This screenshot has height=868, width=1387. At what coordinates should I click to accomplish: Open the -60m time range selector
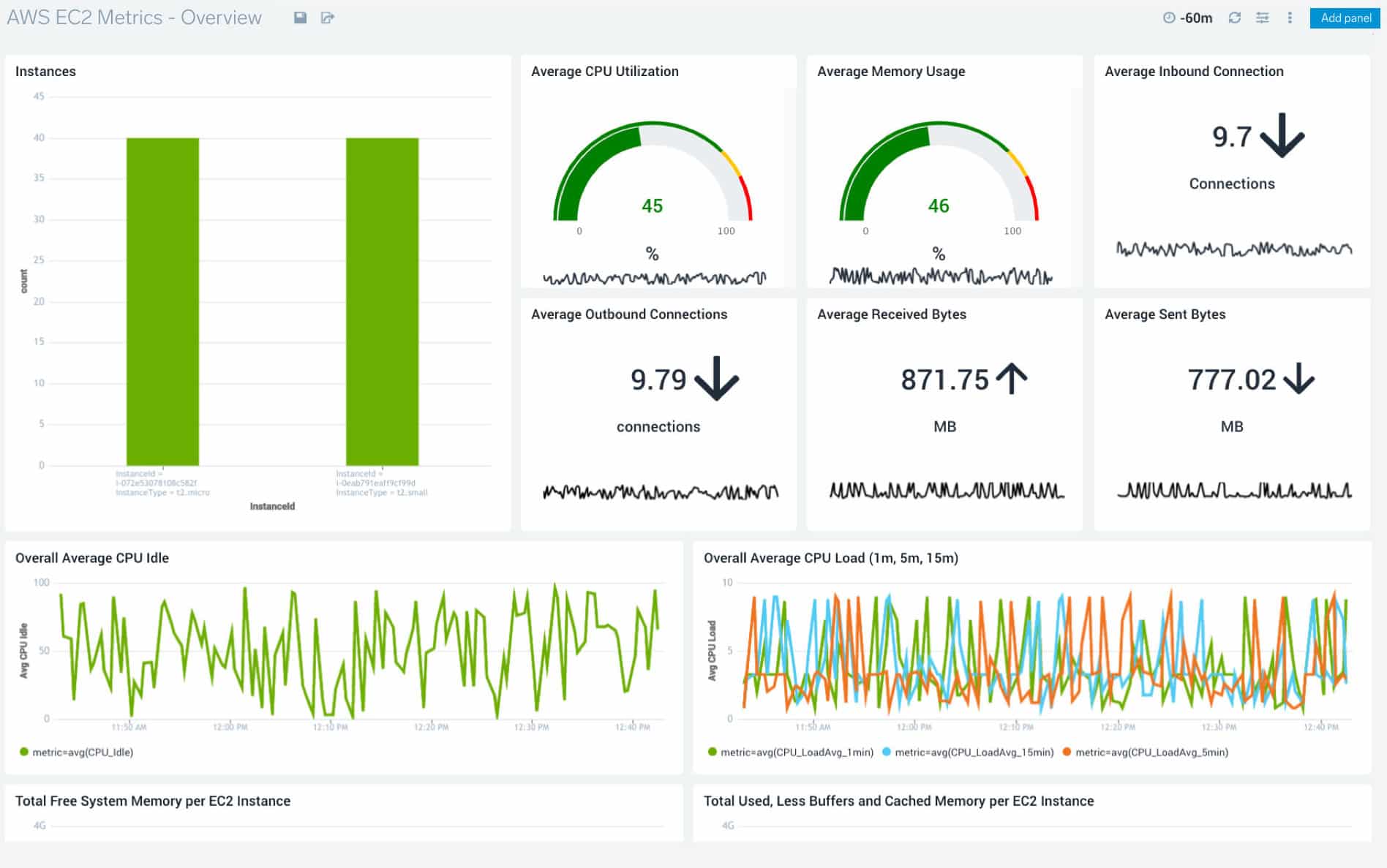pyautogui.click(x=1187, y=18)
